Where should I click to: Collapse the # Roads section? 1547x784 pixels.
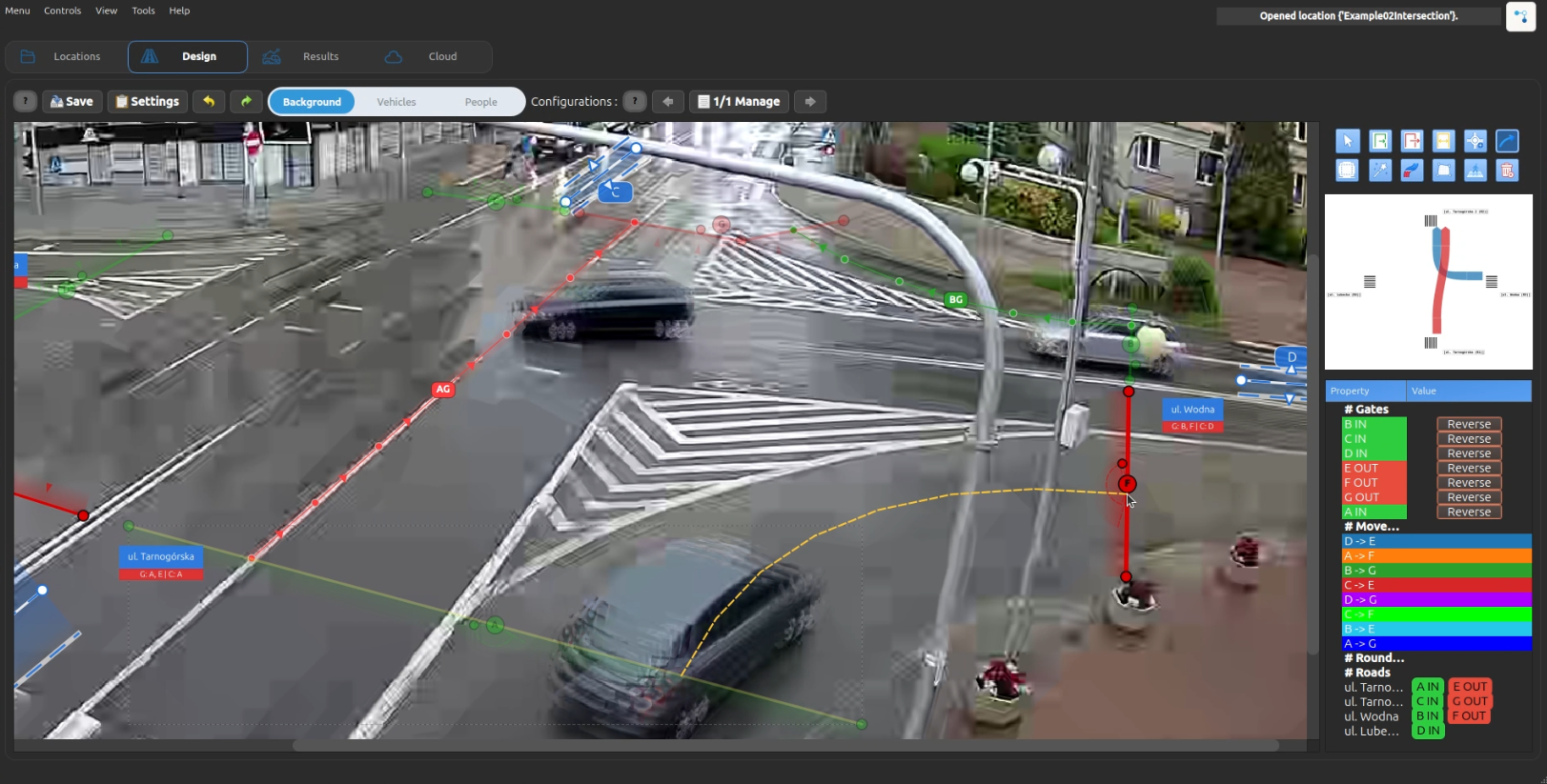click(1367, 673)
